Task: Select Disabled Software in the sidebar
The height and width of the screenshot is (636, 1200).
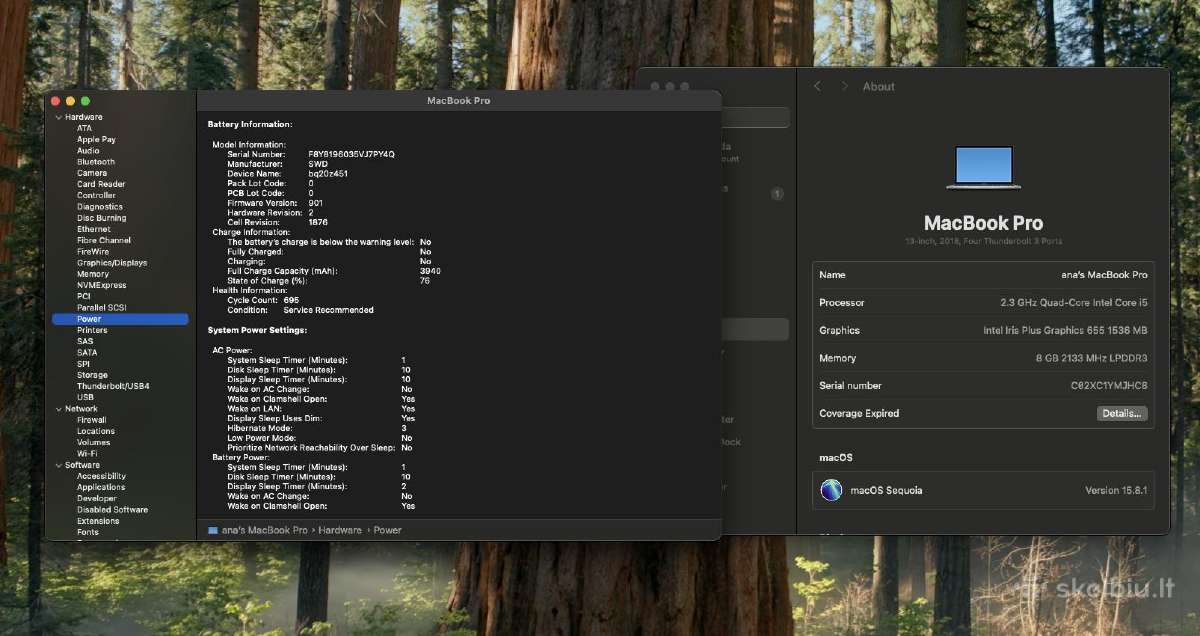Action: click(112, 509)
